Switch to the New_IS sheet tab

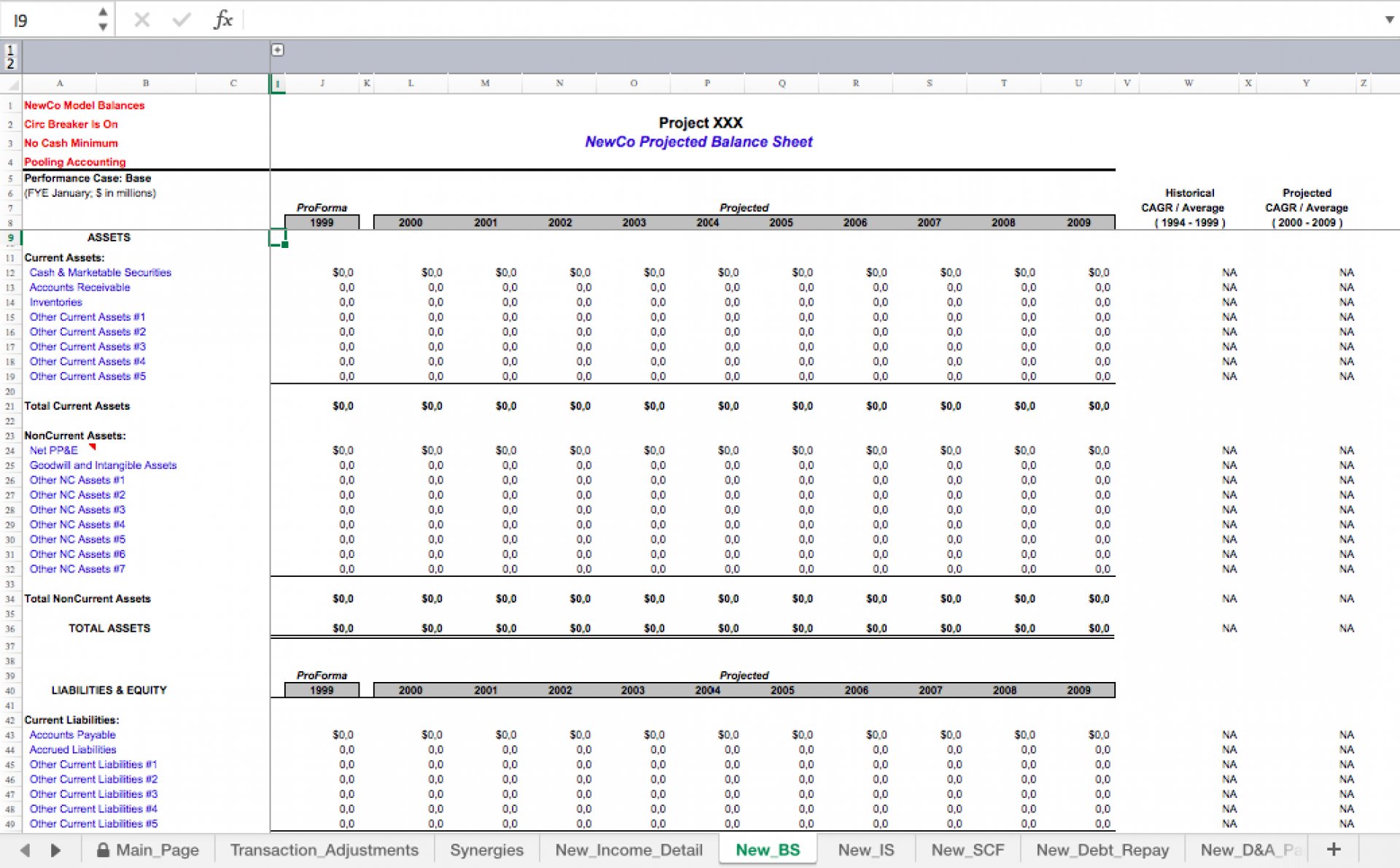coord(866,850)
